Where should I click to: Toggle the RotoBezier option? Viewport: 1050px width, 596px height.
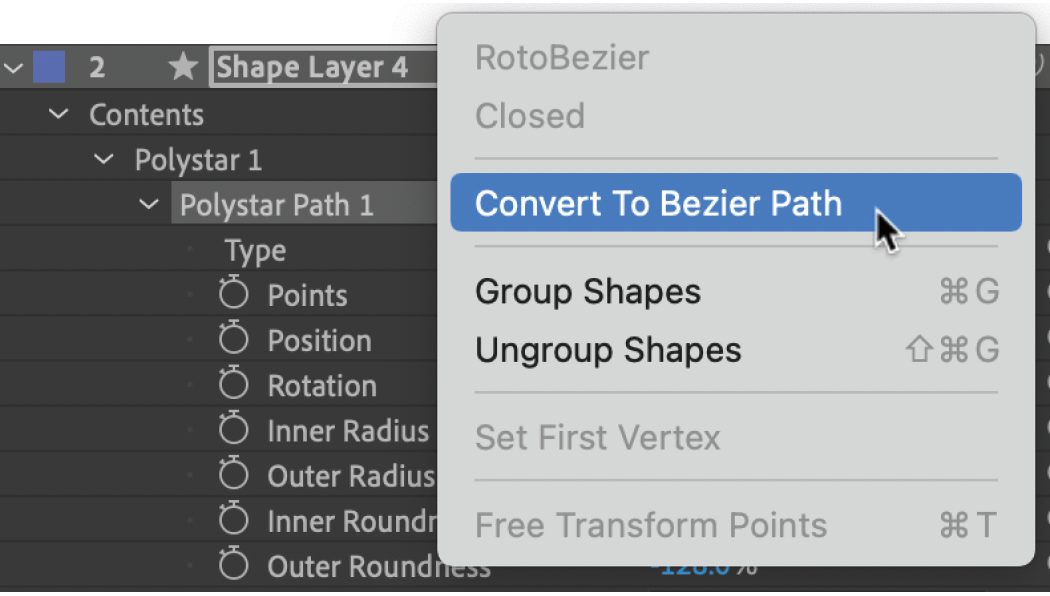pos(562,58)
